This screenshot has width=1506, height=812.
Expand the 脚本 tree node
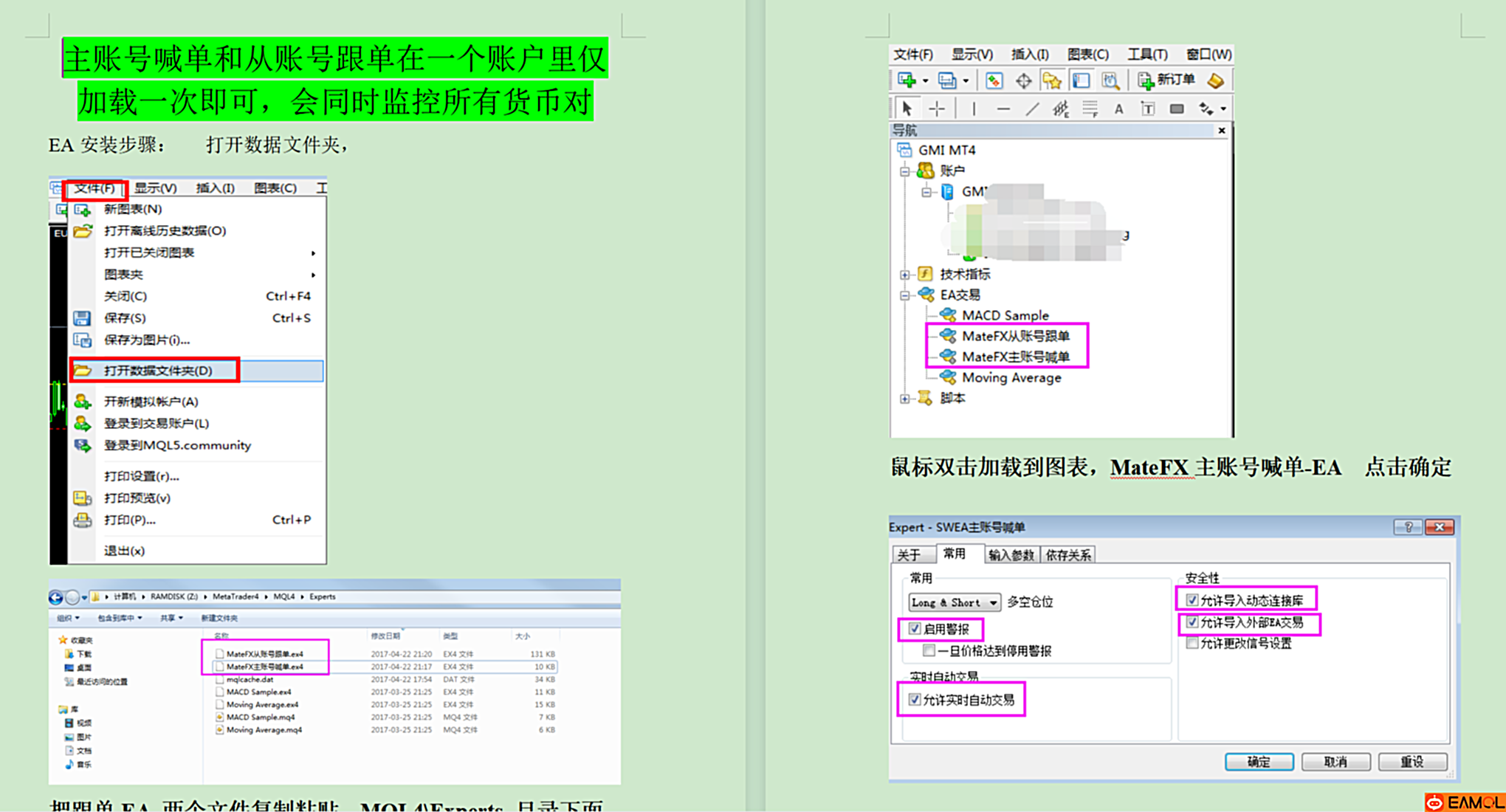pos(905,399)
